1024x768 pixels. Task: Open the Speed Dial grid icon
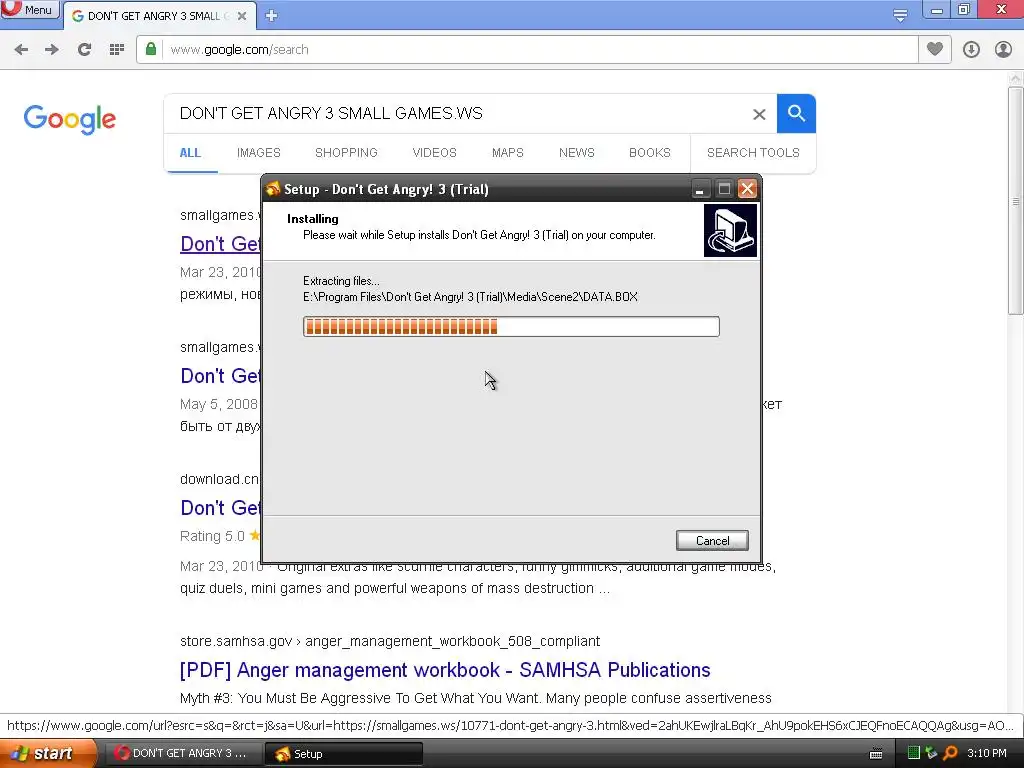(117, 50)
